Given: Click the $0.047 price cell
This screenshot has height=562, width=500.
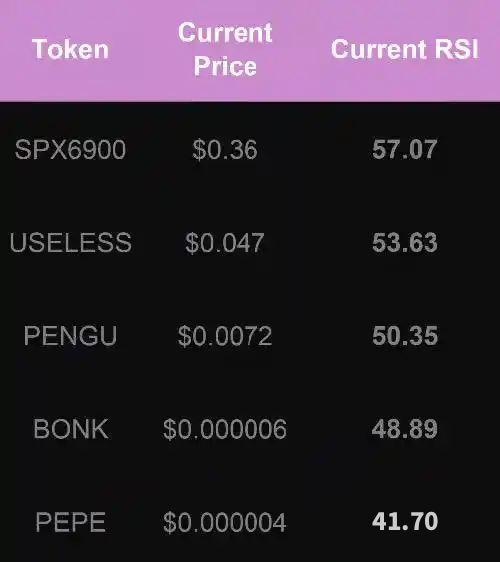Looking at the screenshot, I should [x=225, y=243].
